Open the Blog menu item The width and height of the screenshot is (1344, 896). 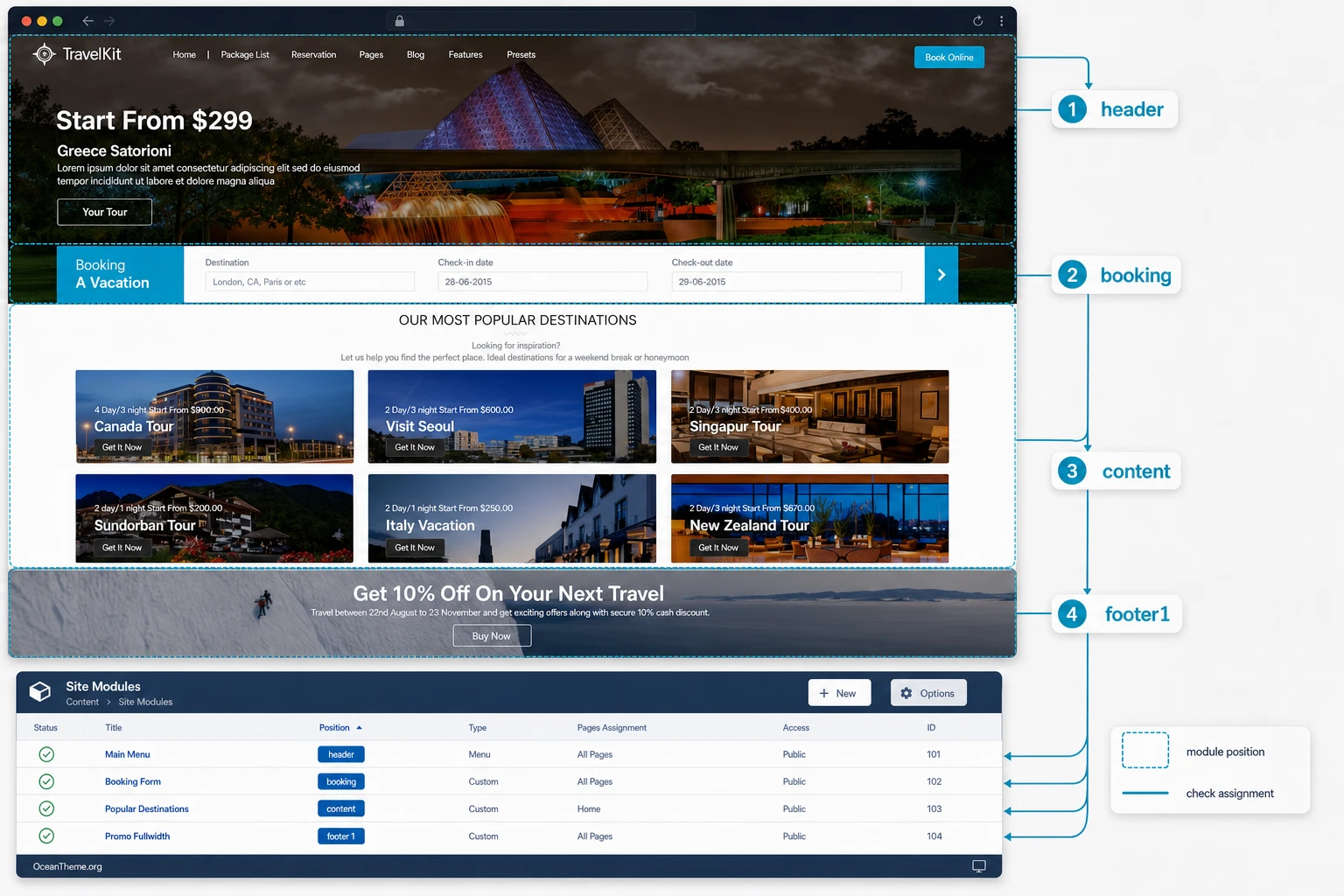[416, 54]
